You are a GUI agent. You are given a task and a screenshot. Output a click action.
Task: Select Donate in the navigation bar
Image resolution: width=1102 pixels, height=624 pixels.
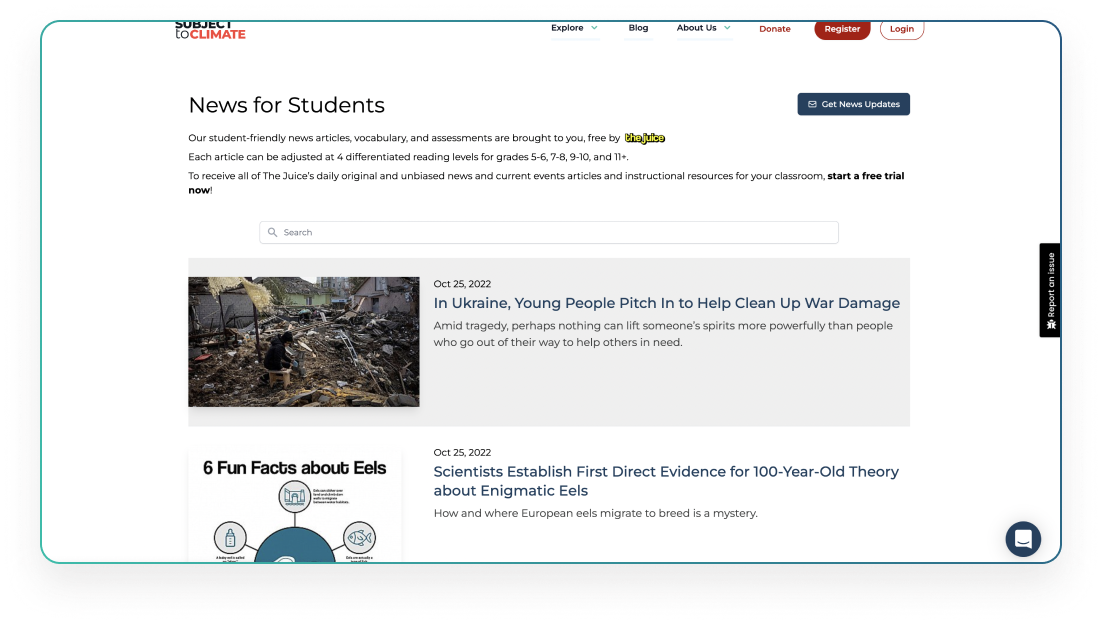[775, 29]
